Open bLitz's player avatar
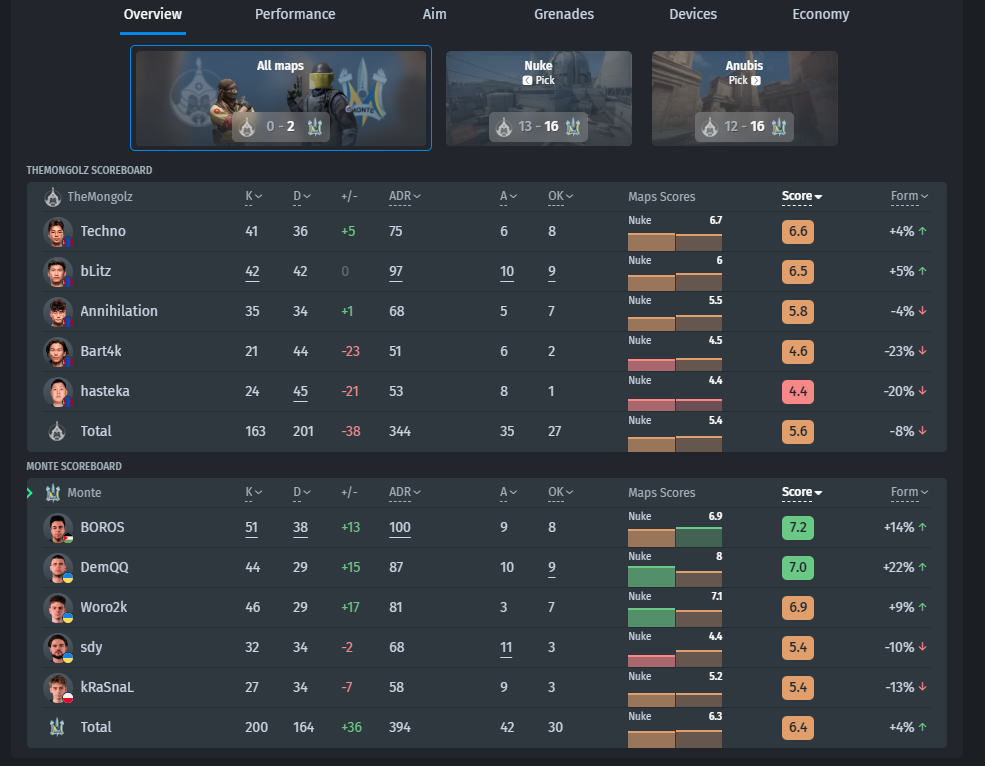Image resolution: width=985 pixels, height=766 pixels. coord(57,271)
